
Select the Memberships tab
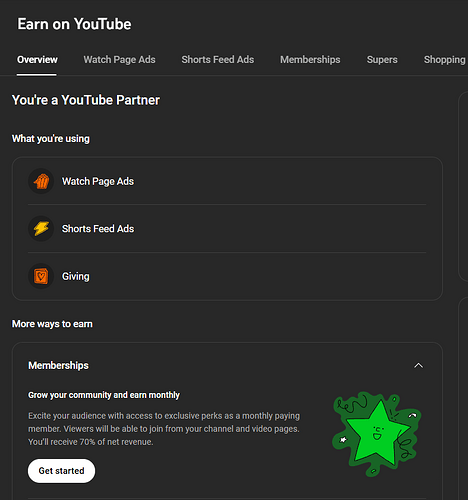point(310,60)
